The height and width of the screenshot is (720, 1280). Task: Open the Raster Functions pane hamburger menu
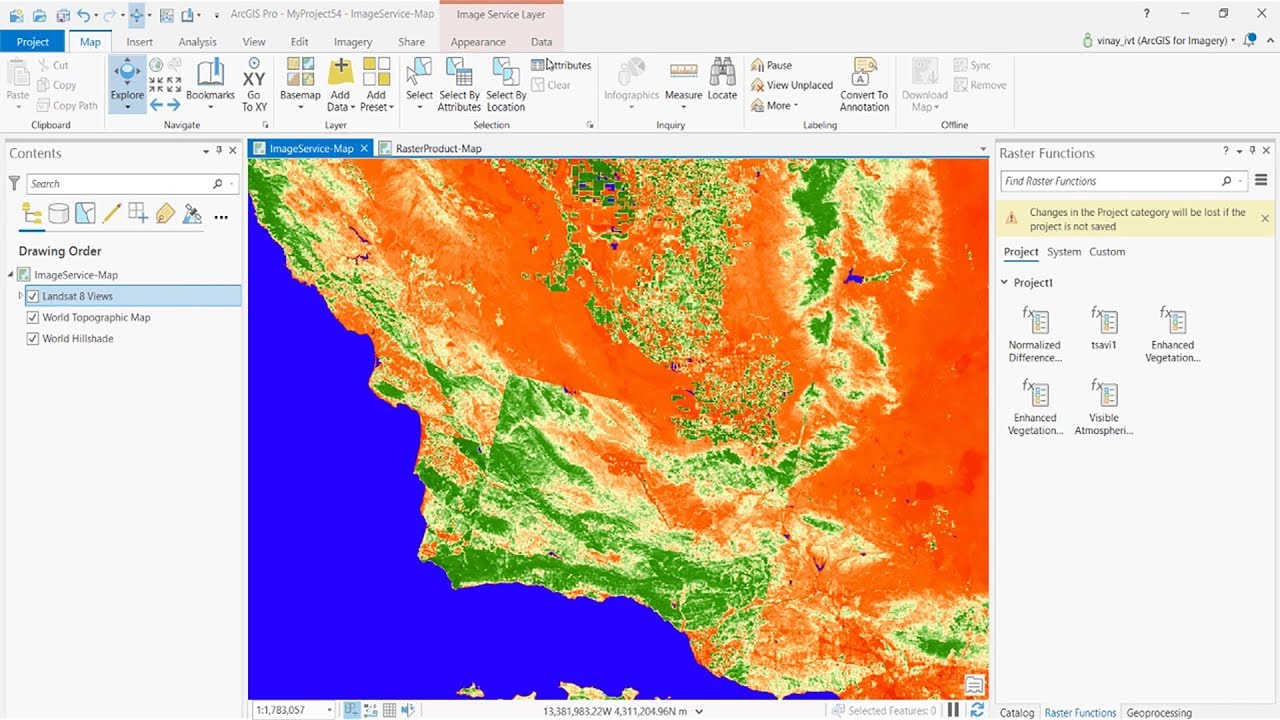(x=1261, y=181)
